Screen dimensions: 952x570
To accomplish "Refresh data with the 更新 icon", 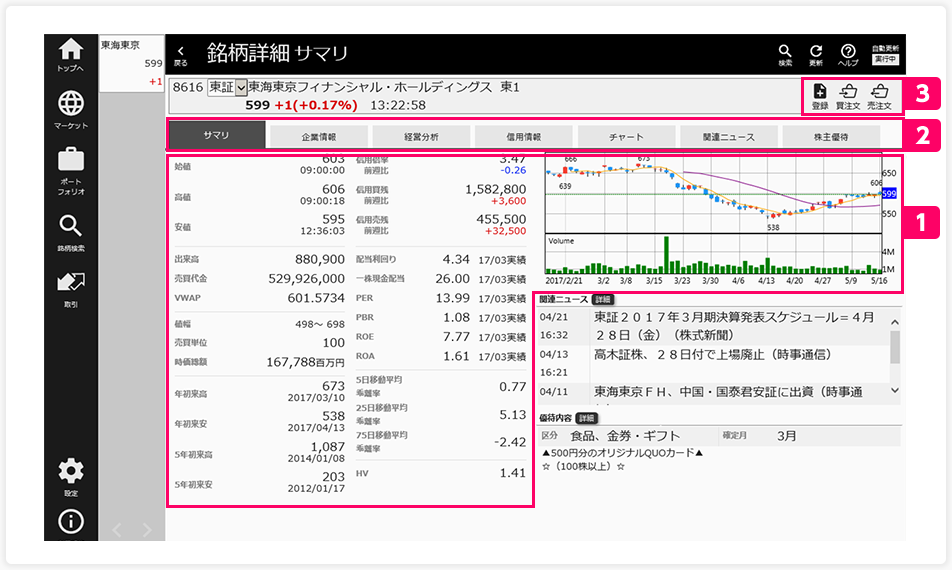I will tap(816, 55).
